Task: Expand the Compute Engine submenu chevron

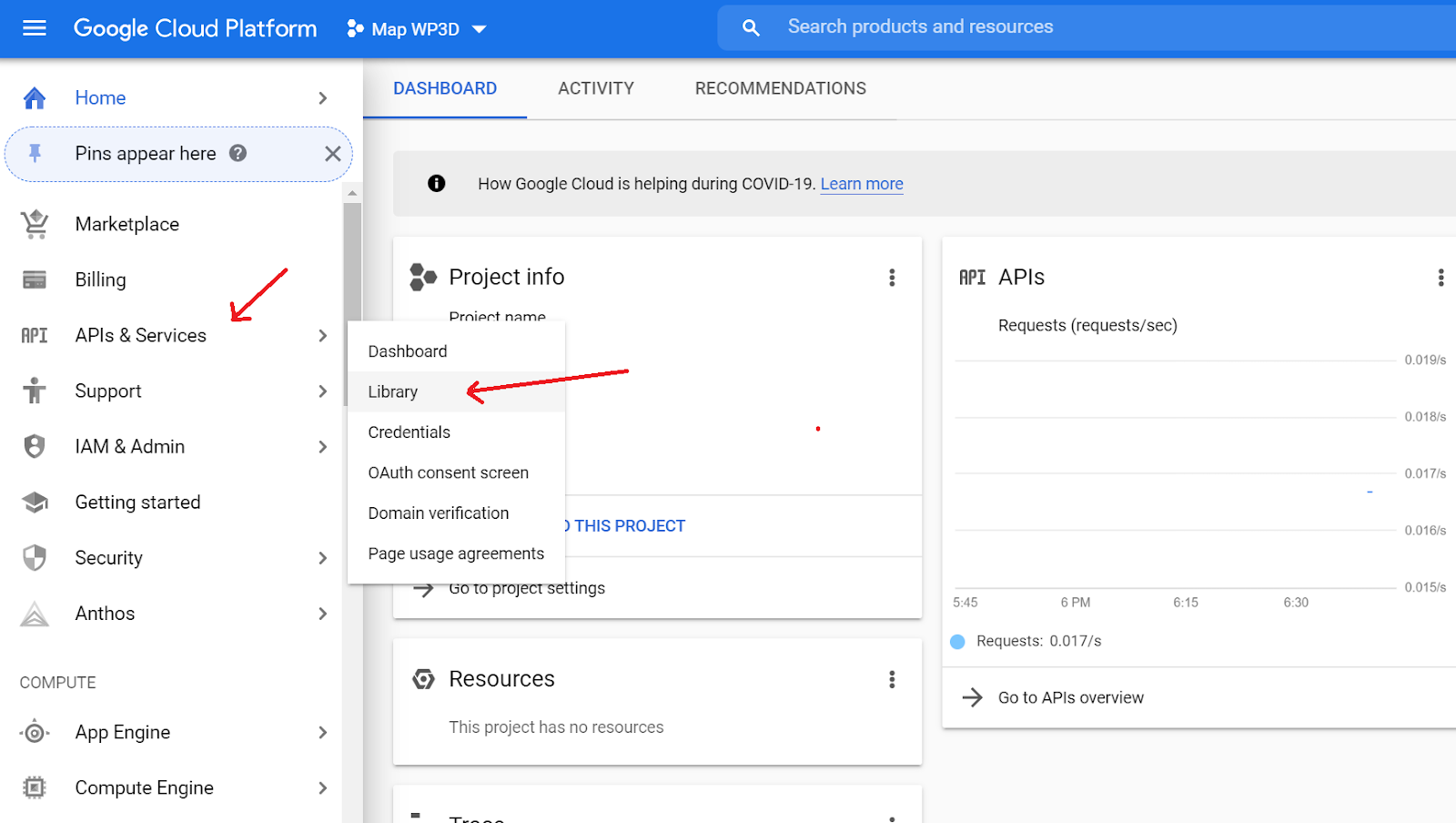Action: click(323, 787)
